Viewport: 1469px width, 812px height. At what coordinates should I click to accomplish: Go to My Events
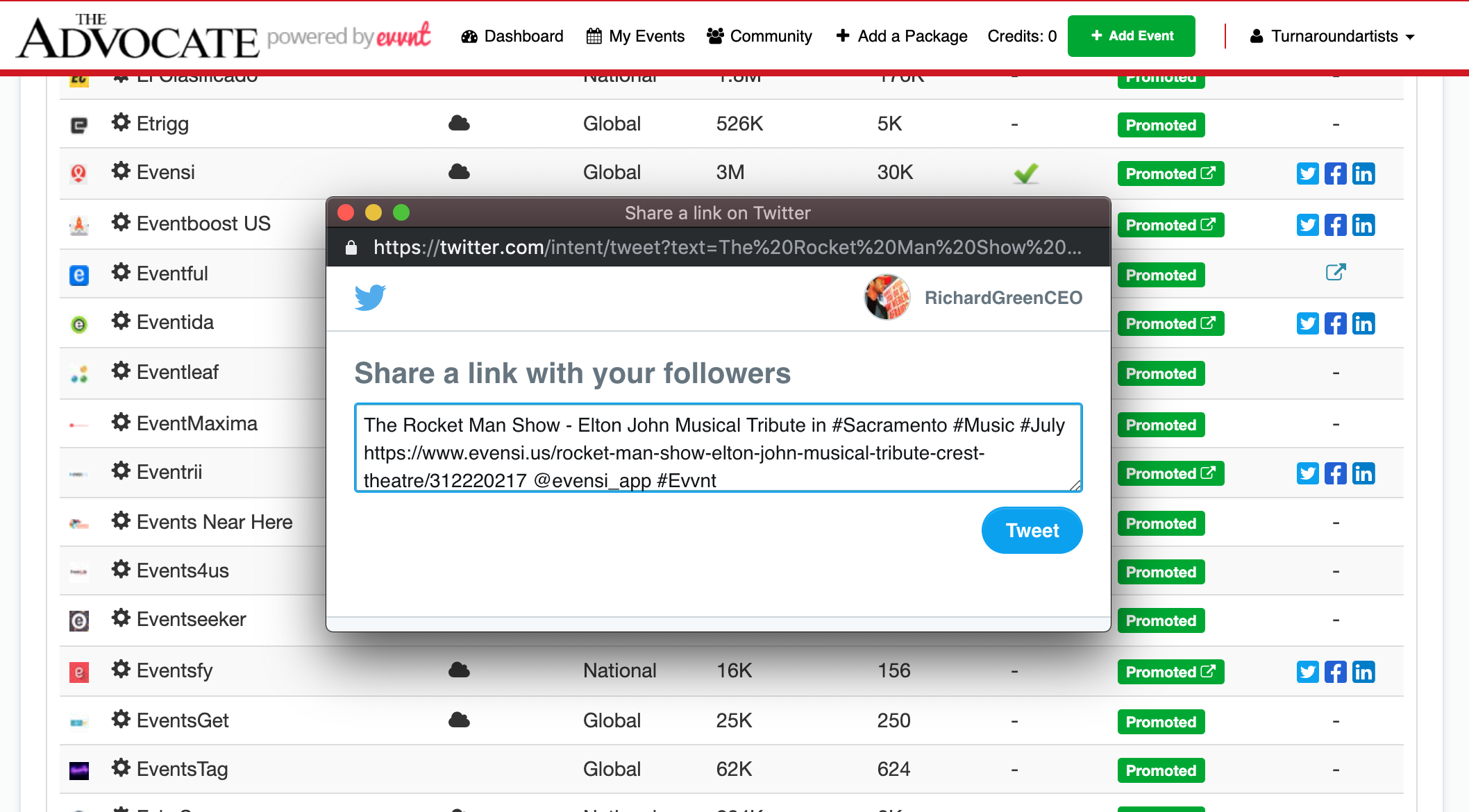[635, 36]
